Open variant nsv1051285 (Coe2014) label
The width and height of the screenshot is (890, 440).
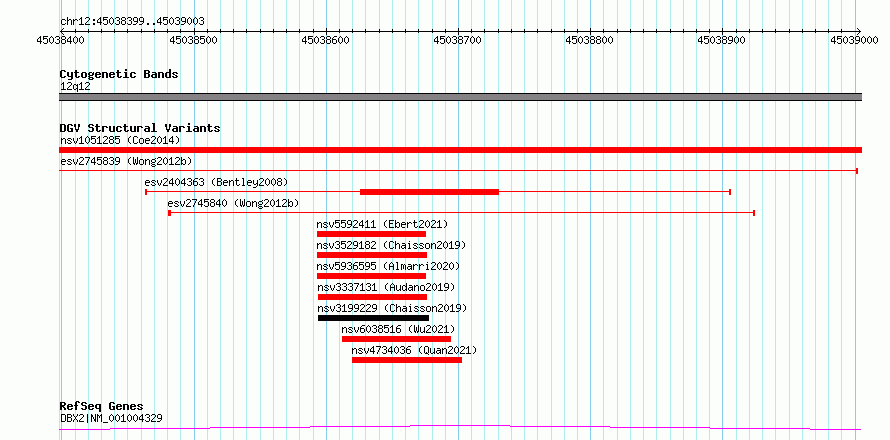tap(120, 140)
